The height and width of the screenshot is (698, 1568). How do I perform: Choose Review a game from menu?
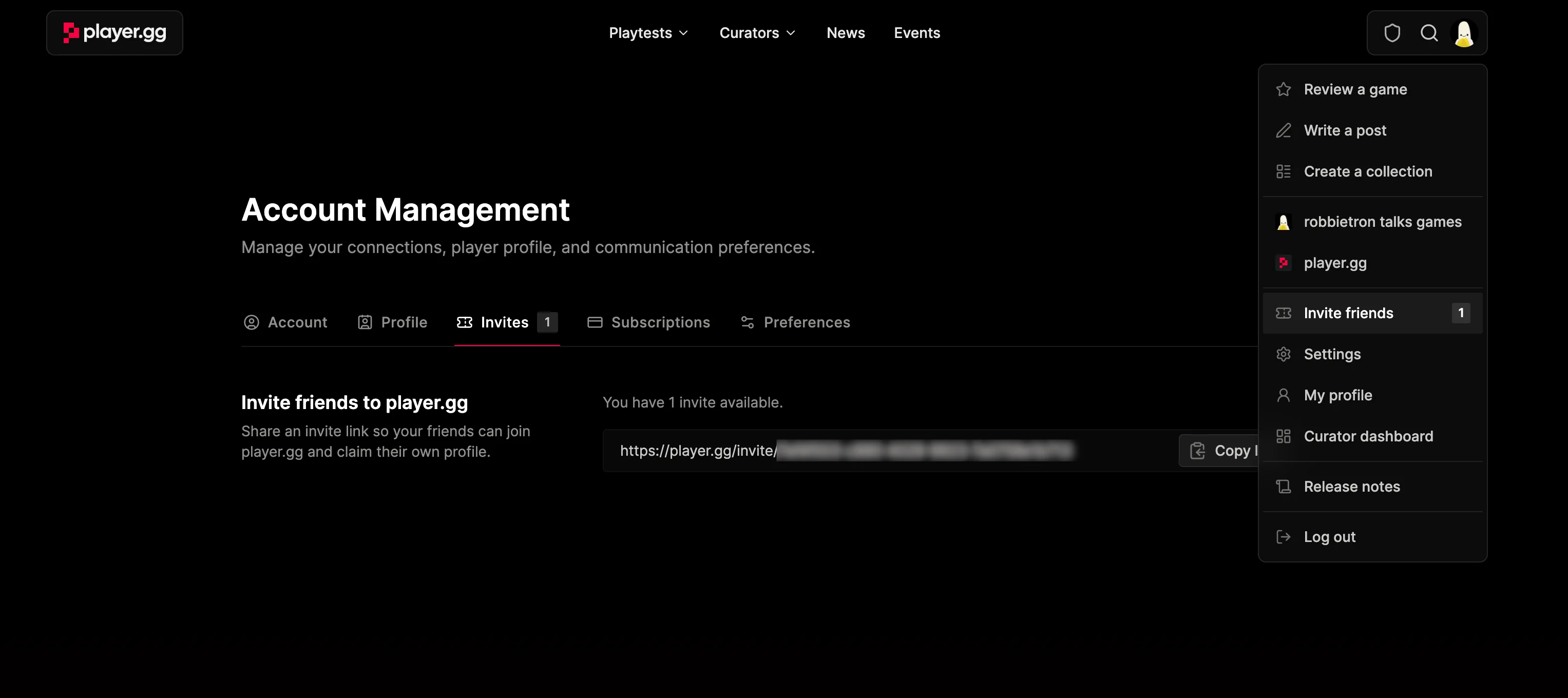coord(1372,89)
